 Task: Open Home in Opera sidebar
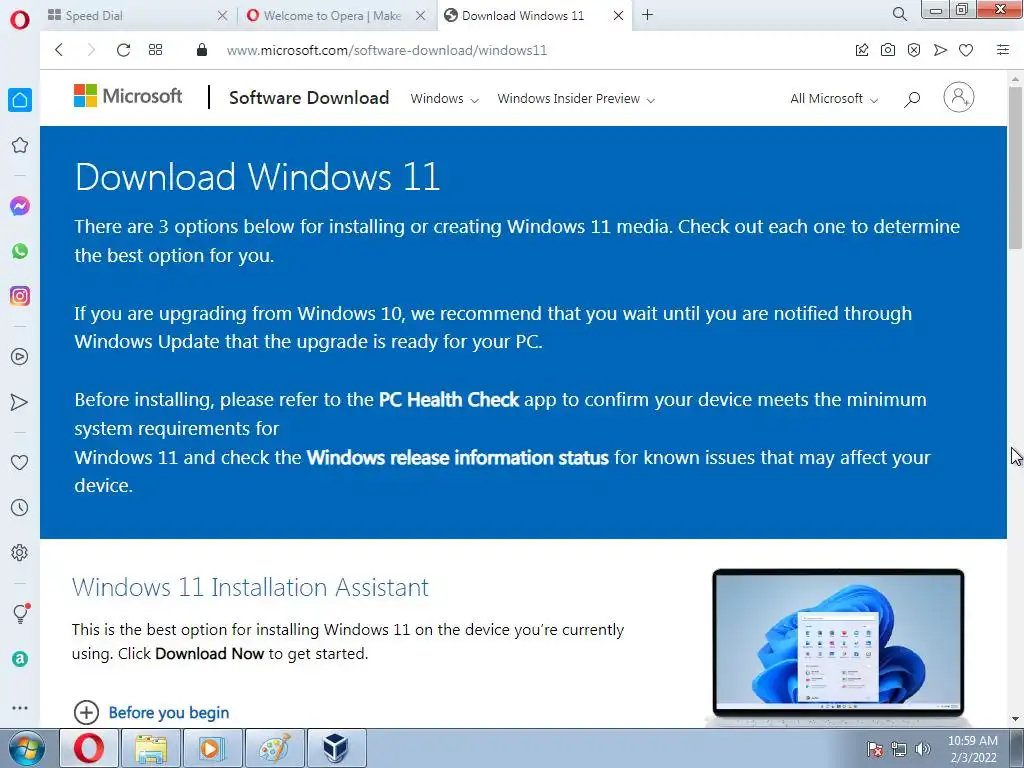coord(20,100)
